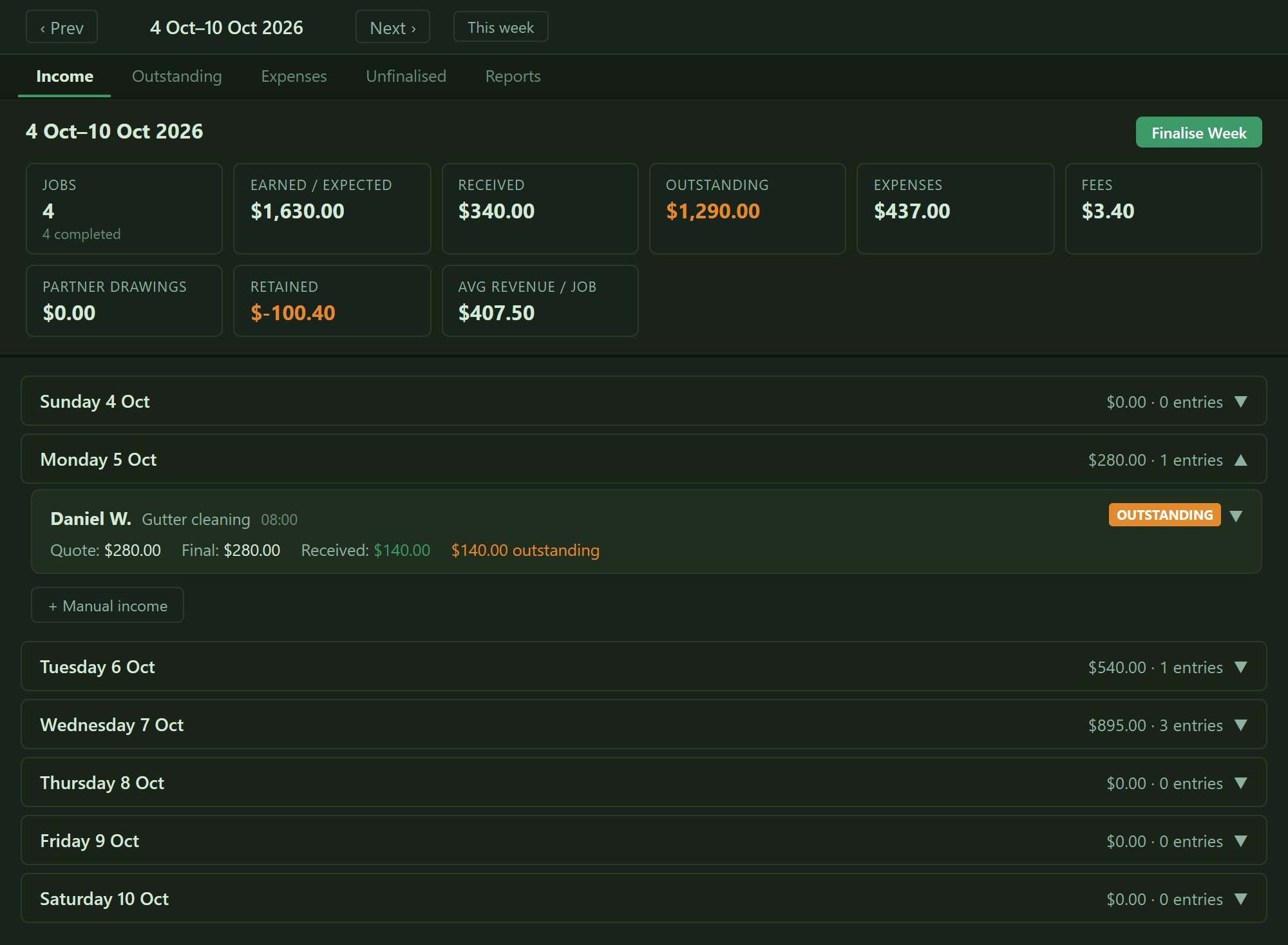Expand Wednesday 7 Oct arrow
This screenshot has width=1288, height=945.
(1241, 725)
